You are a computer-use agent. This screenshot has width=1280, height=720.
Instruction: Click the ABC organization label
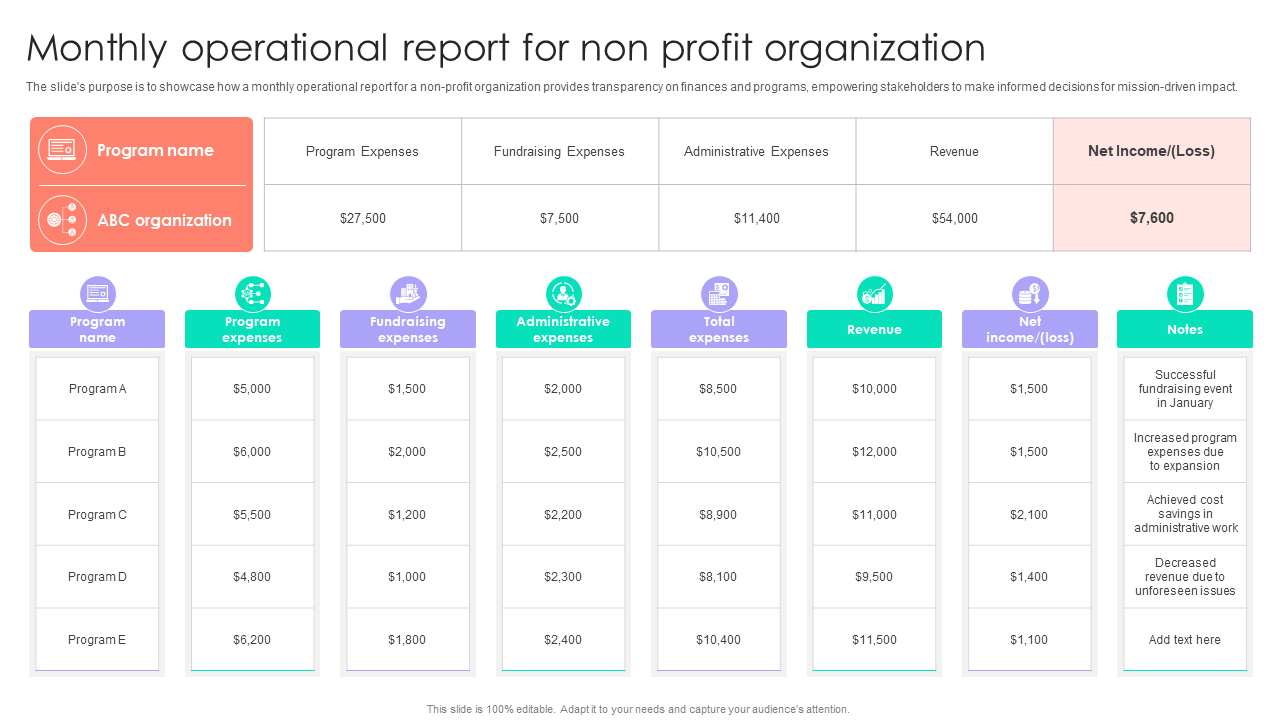tap(164, 220)
